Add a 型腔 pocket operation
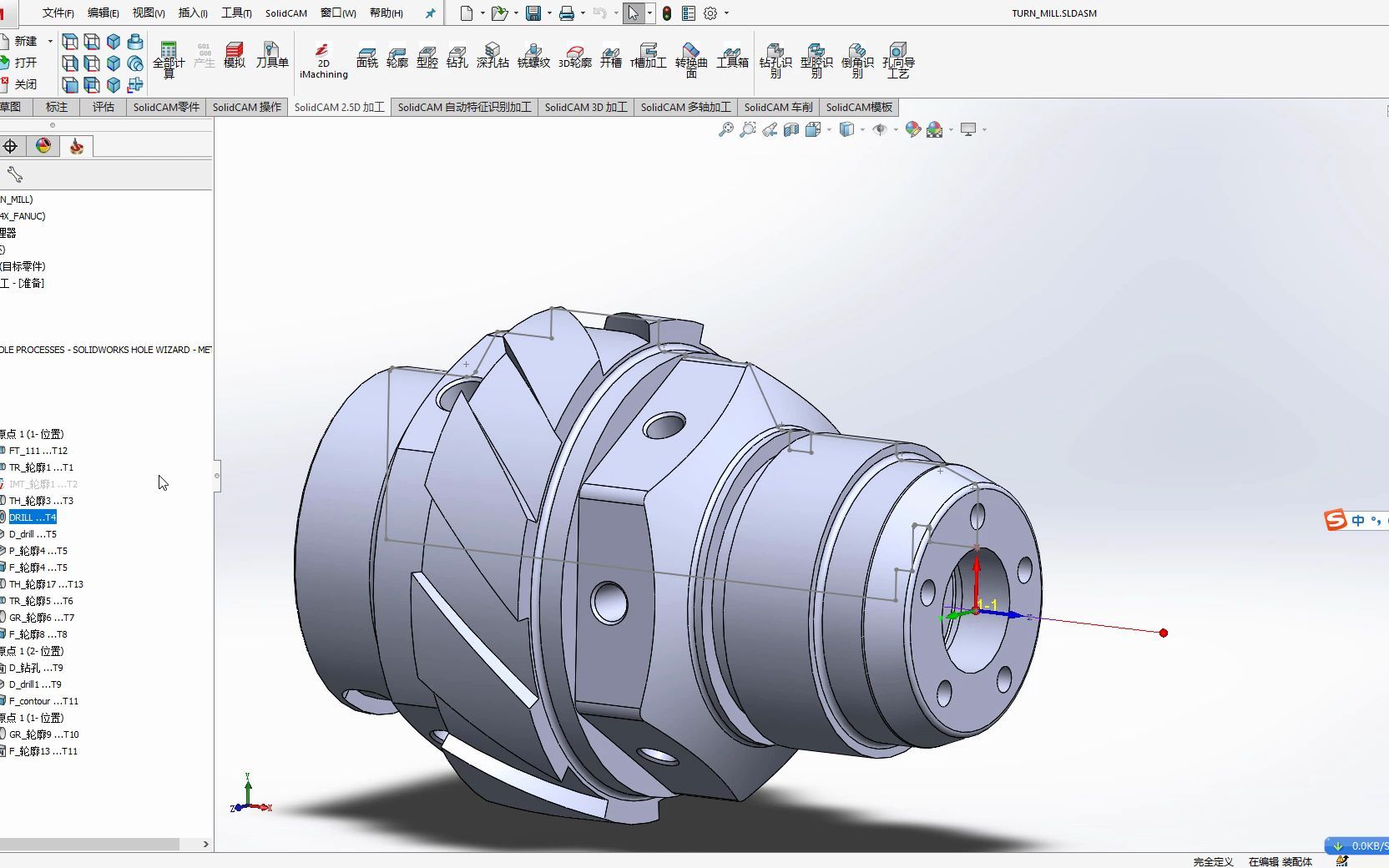Screen dimensions: 1389x868 (x=427, y=55)
